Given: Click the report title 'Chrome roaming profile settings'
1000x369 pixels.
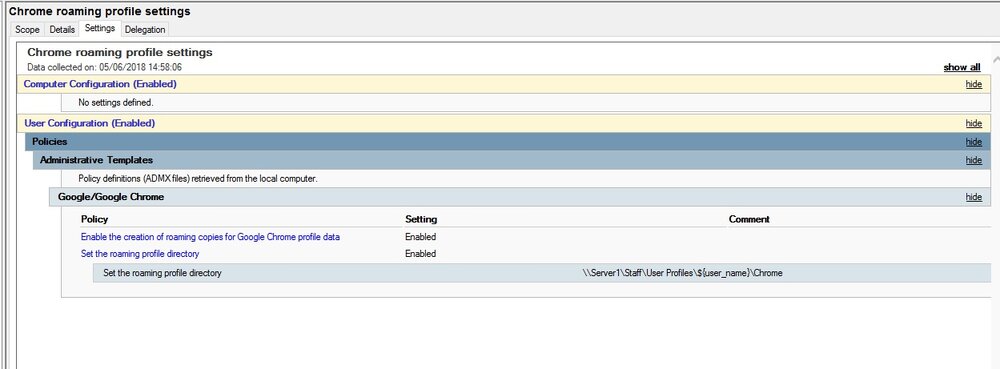Looking at the screenshot, I should coord(120,52).
